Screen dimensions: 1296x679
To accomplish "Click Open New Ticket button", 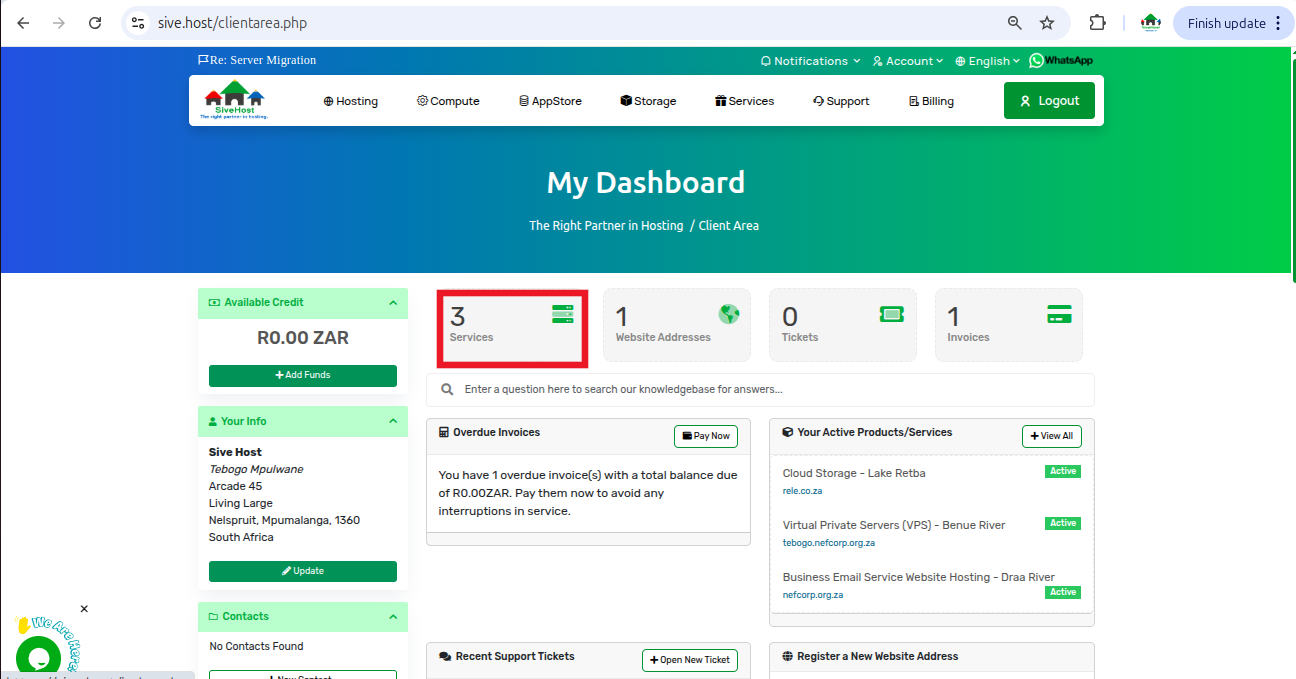I will [x=690, y=660].
